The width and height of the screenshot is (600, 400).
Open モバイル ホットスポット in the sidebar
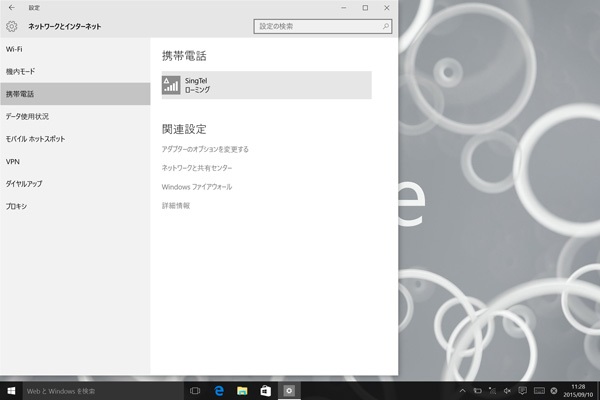click(x=75, y=139)
